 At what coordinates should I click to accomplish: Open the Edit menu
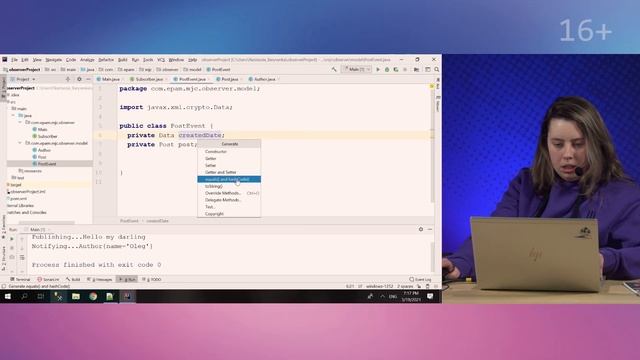[x=25, y=60]
